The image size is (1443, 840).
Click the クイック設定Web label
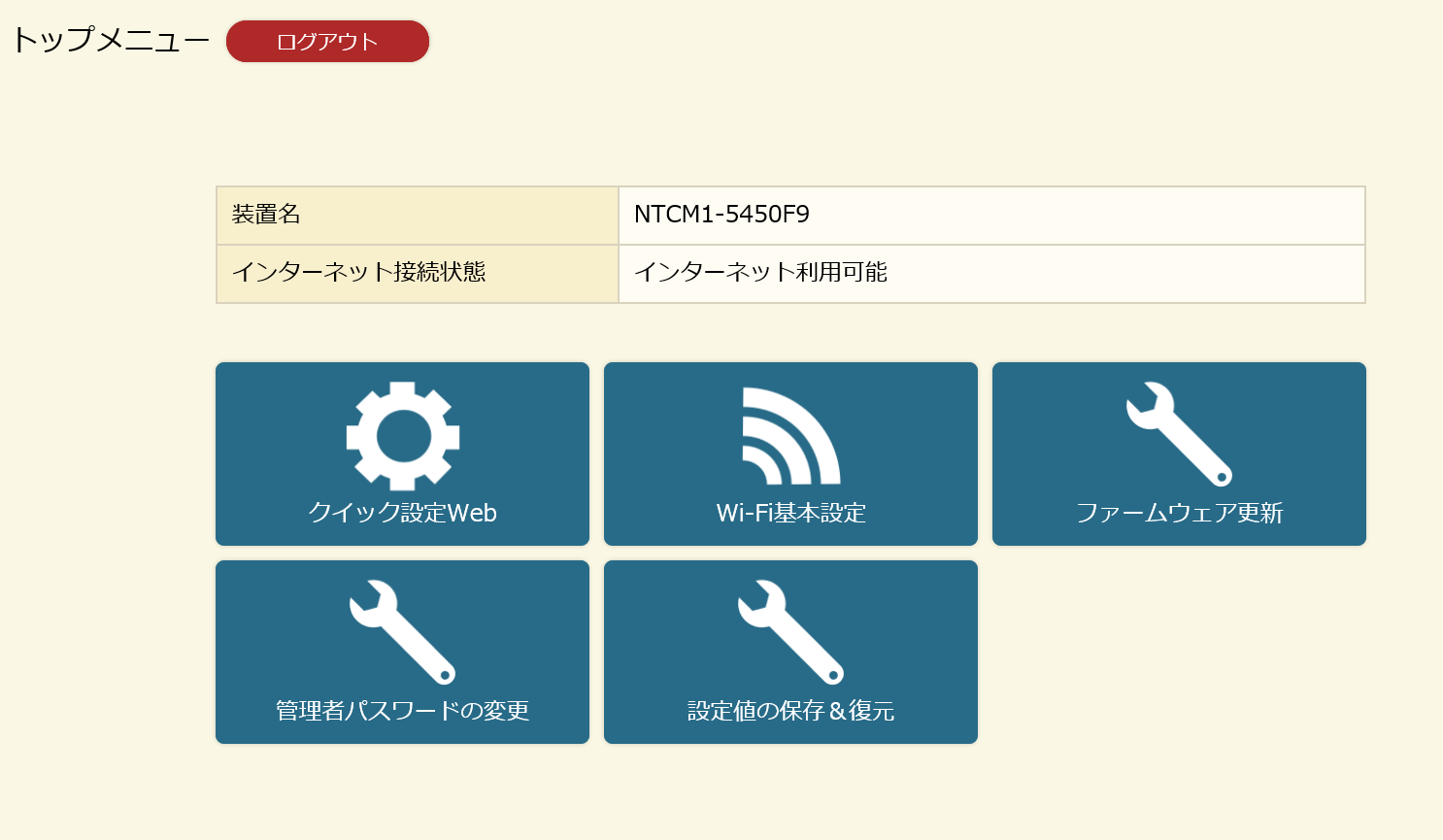point(402,513)
